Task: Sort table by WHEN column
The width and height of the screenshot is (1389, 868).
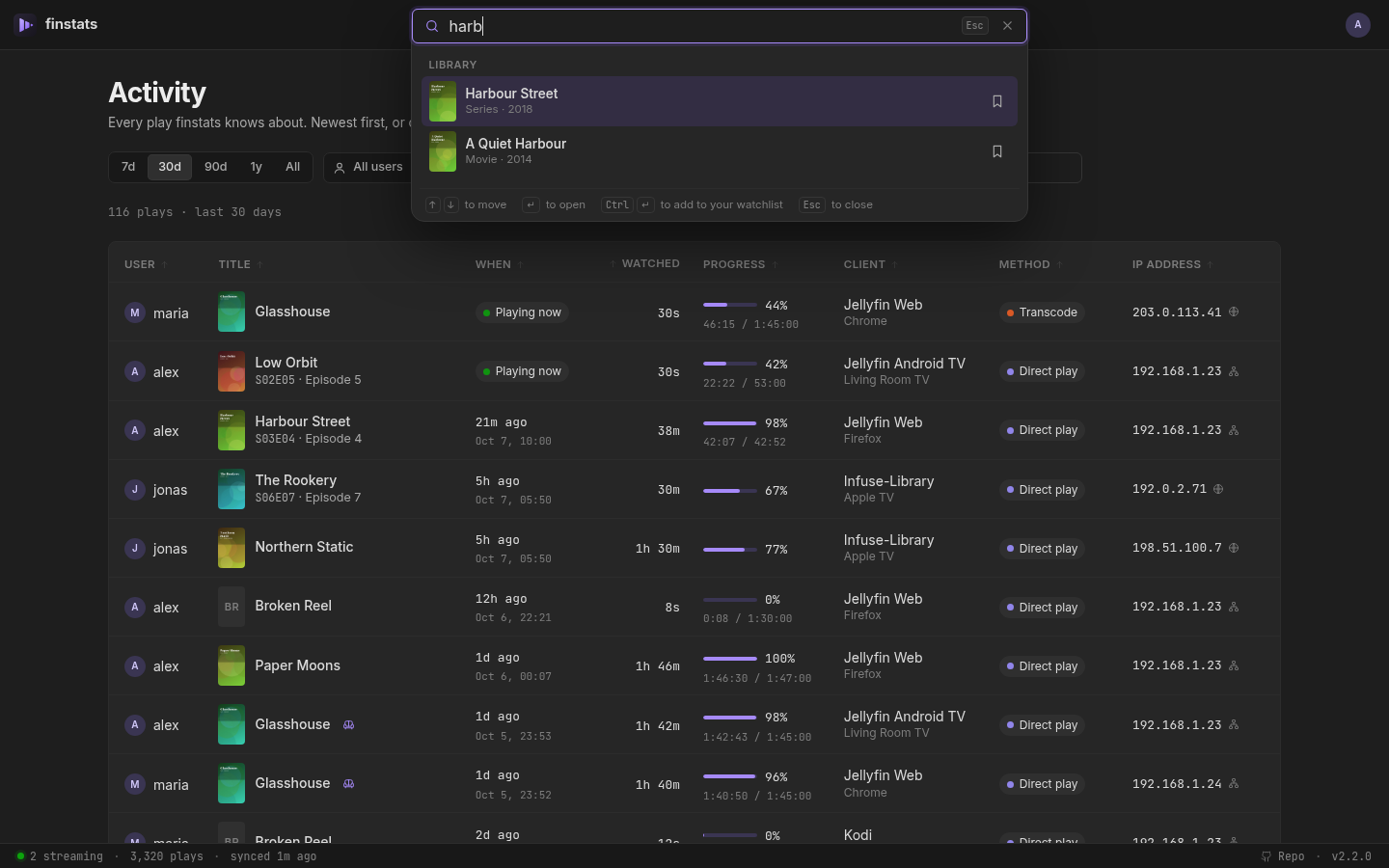Action: [499, 264]
